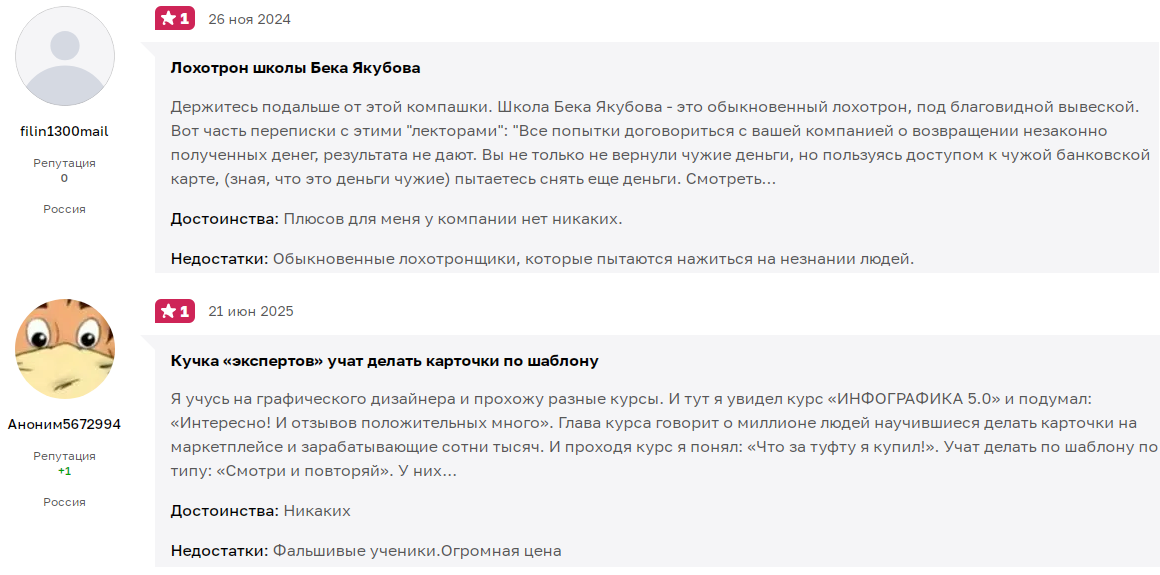Open the tiger avatar of Аноним5672994
Image resolution: width=1160 pixels, height=575 pixels.
pos(65,349)
